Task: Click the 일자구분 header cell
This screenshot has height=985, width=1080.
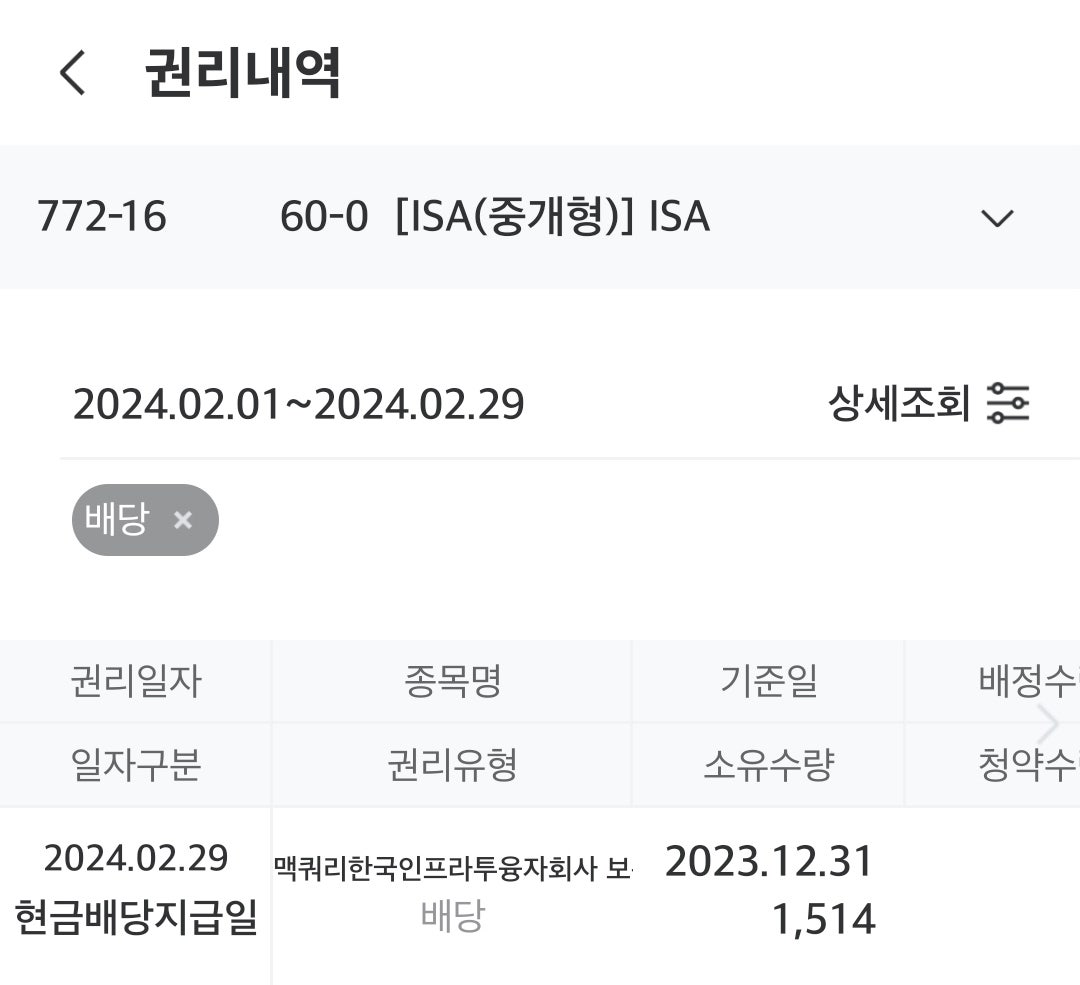Action: tap(136, 765)
